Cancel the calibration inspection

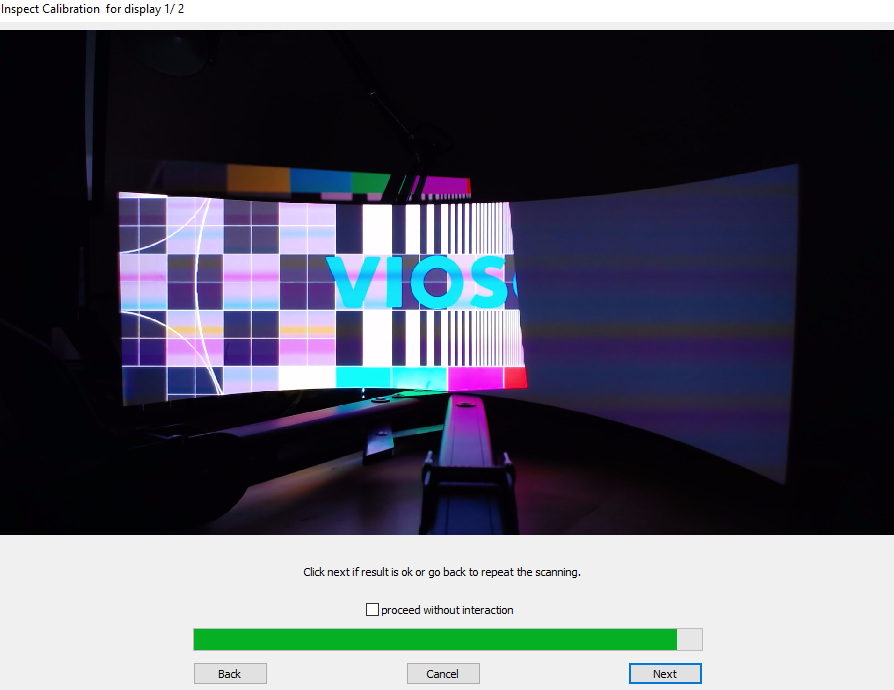(x=443, y=674)
